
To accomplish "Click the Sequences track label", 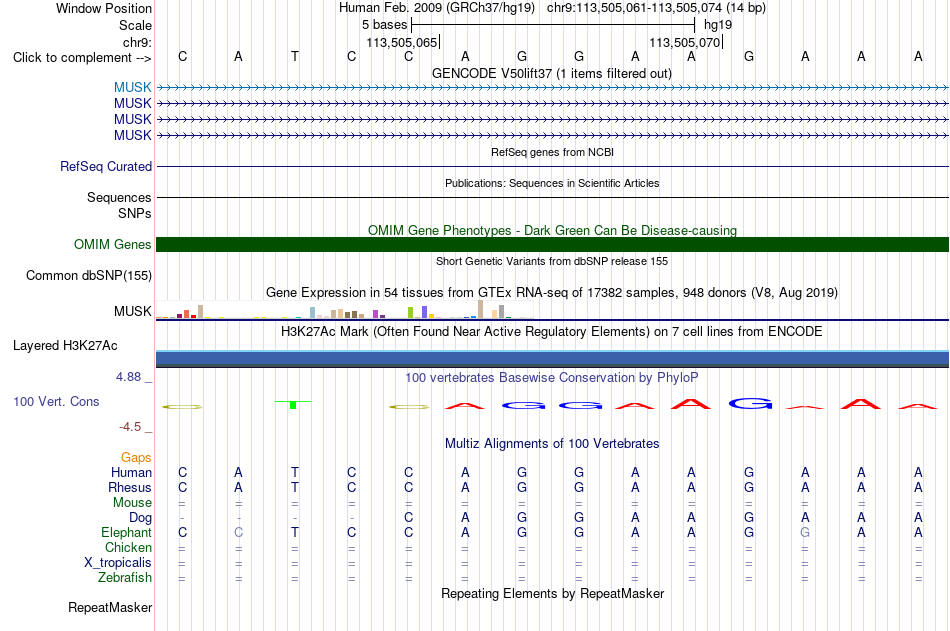I will point(119,197).
